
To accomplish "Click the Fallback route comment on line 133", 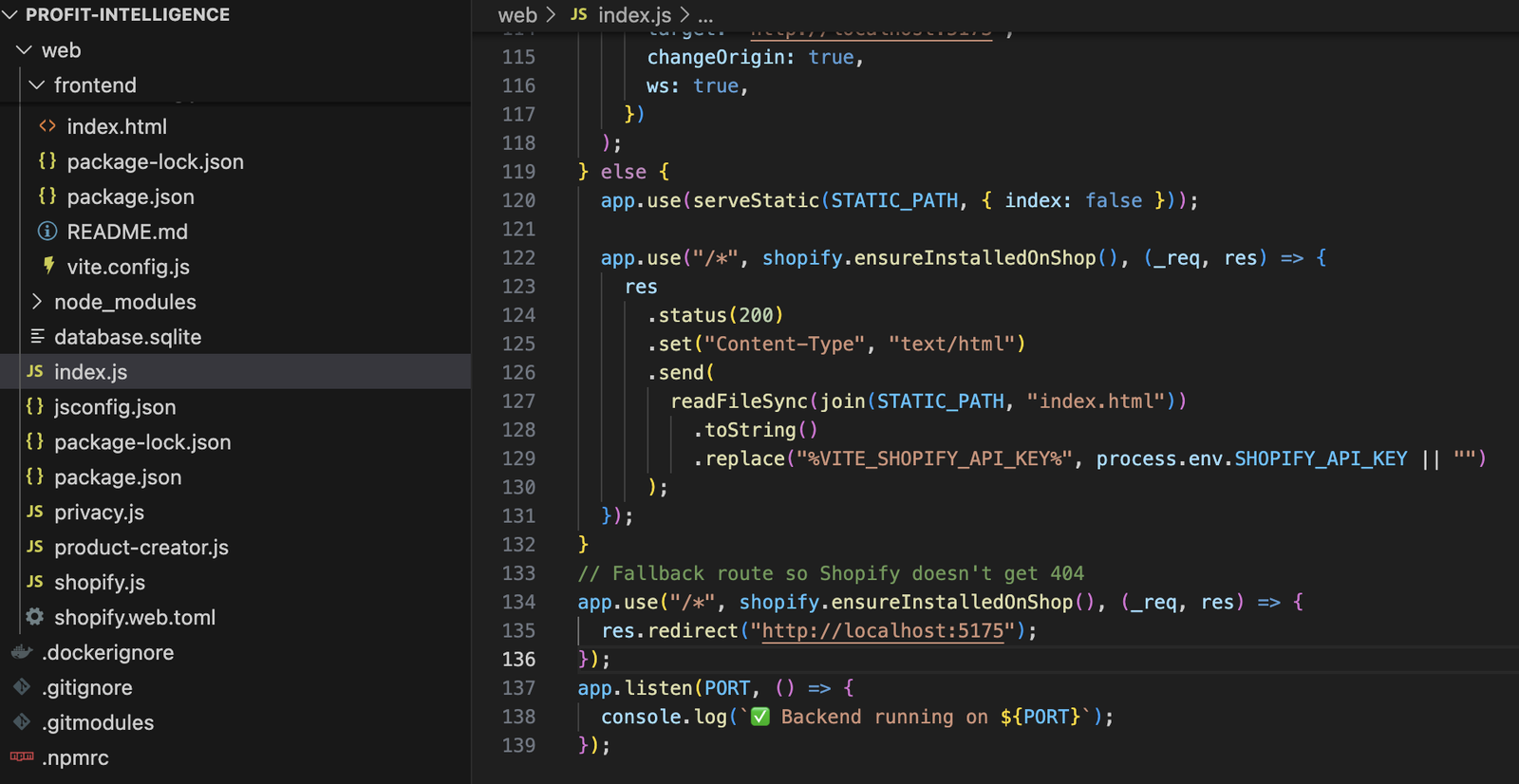I will [831, 573].
